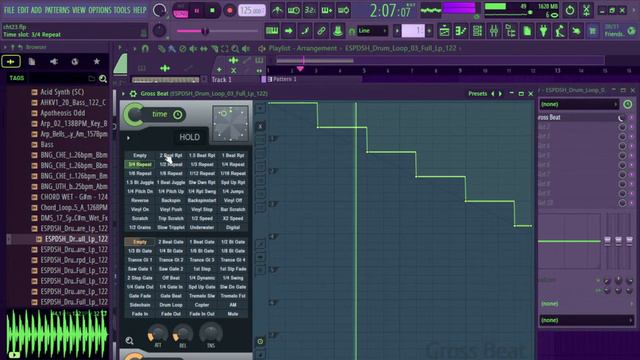Open the Channel rack icon

pyautogui.click(x=477, y=31)
